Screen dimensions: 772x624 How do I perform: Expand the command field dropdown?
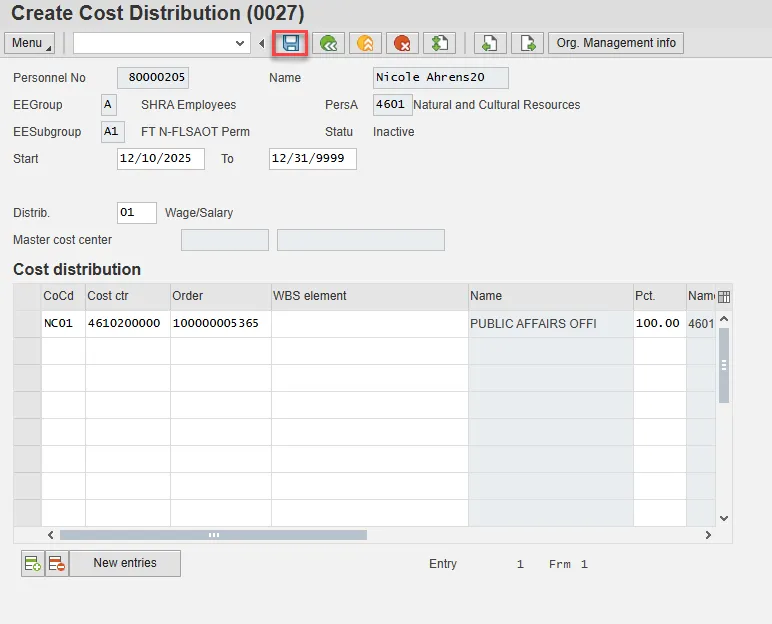coord(240,43)
